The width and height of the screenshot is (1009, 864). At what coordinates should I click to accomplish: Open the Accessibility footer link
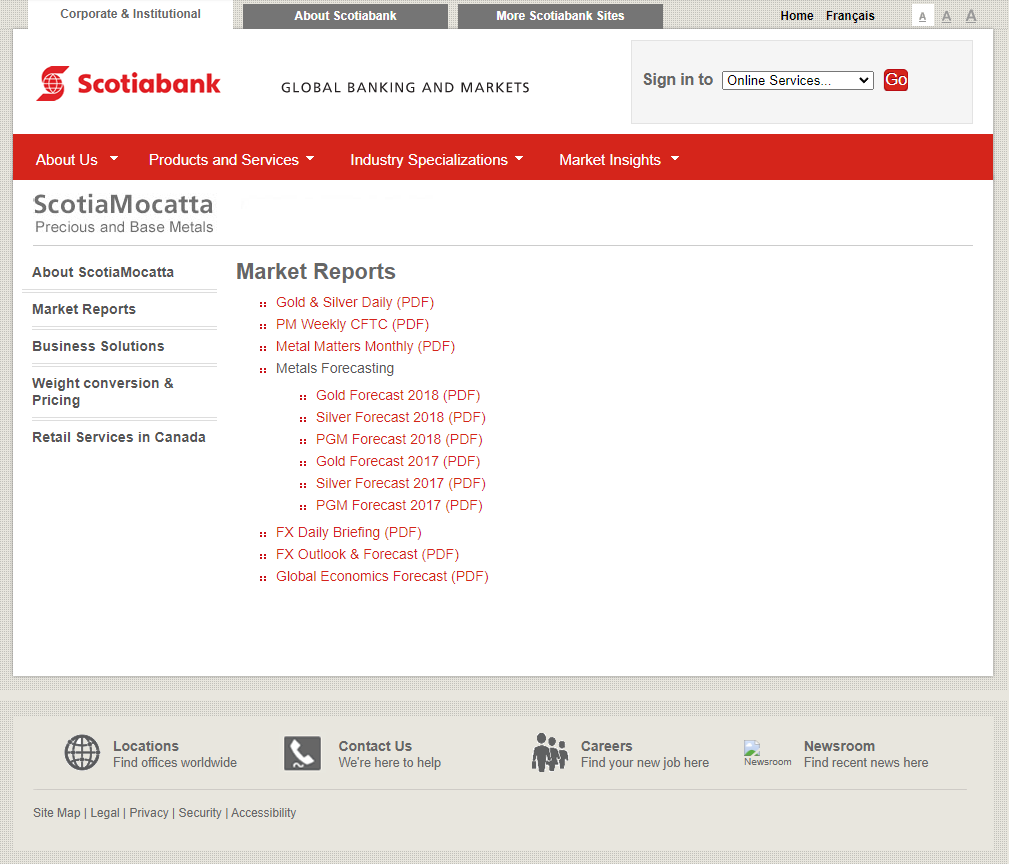tap(264, 813)
